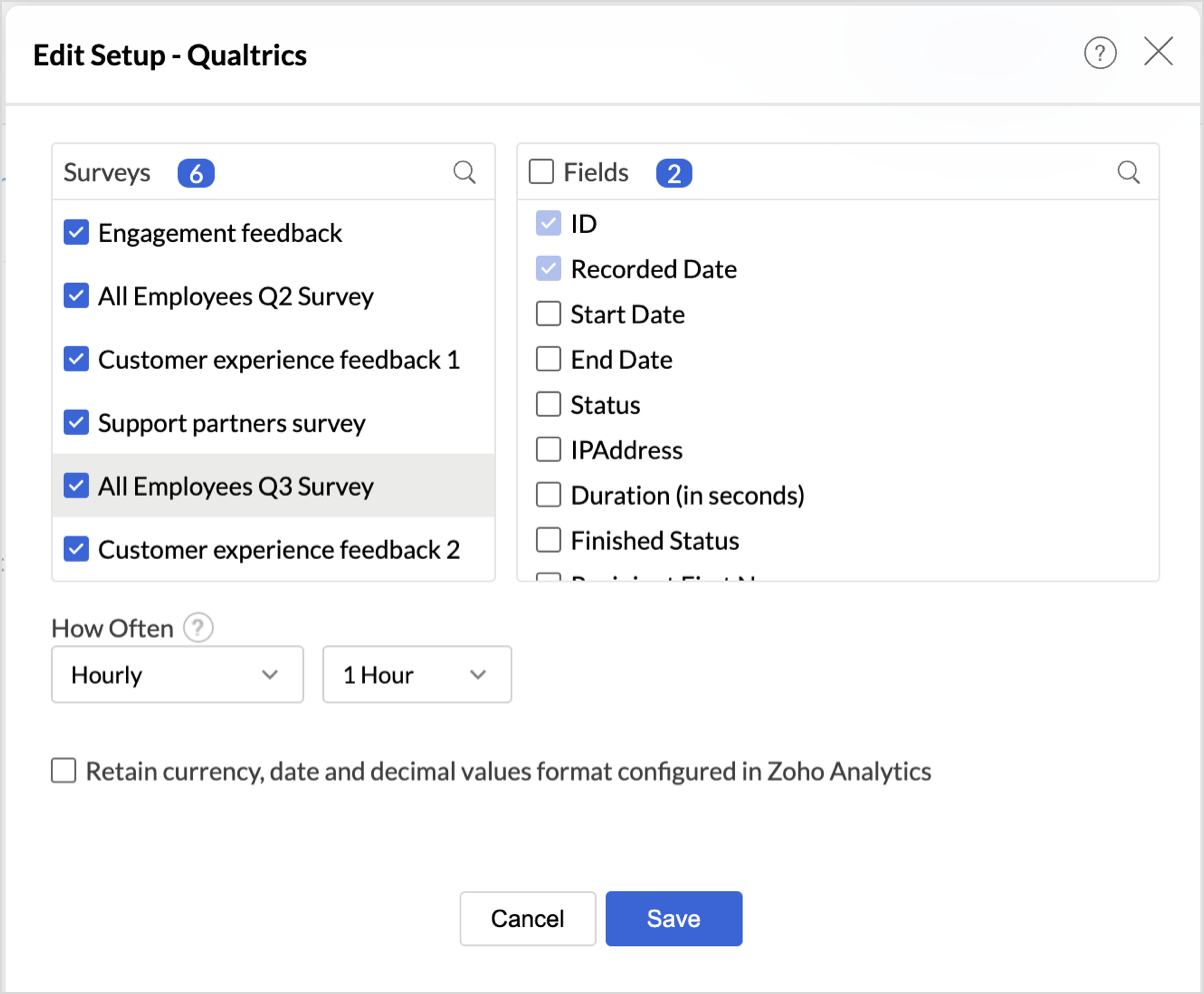Screen dimensions: 1204x994
Task: Uncheck Customer experience feedback 2 checkbox
Action: click(x=76, y=549)
